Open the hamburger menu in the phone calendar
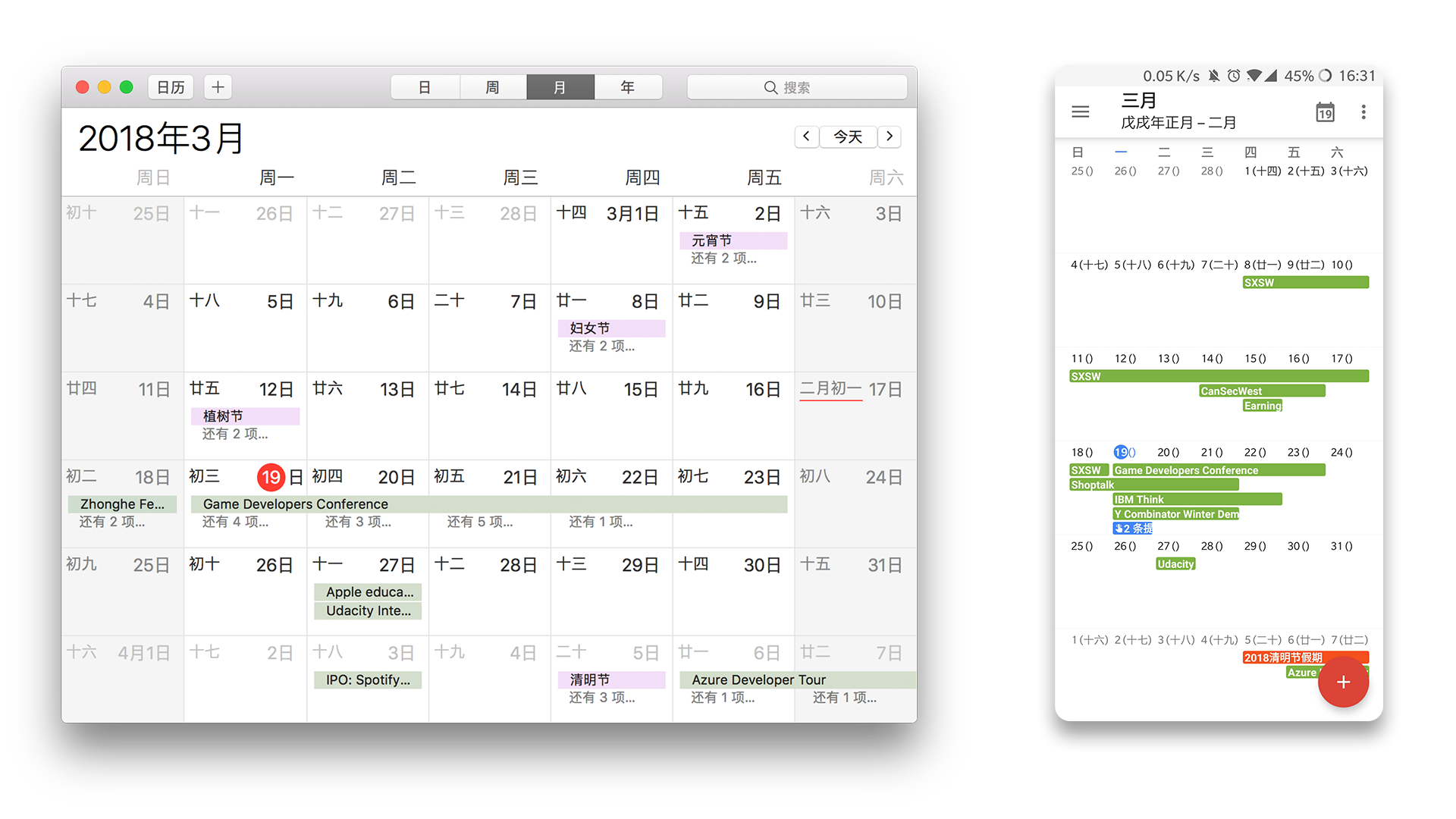The width and height of the screenshot is (1456, 819). click(x=1081, y=112)
